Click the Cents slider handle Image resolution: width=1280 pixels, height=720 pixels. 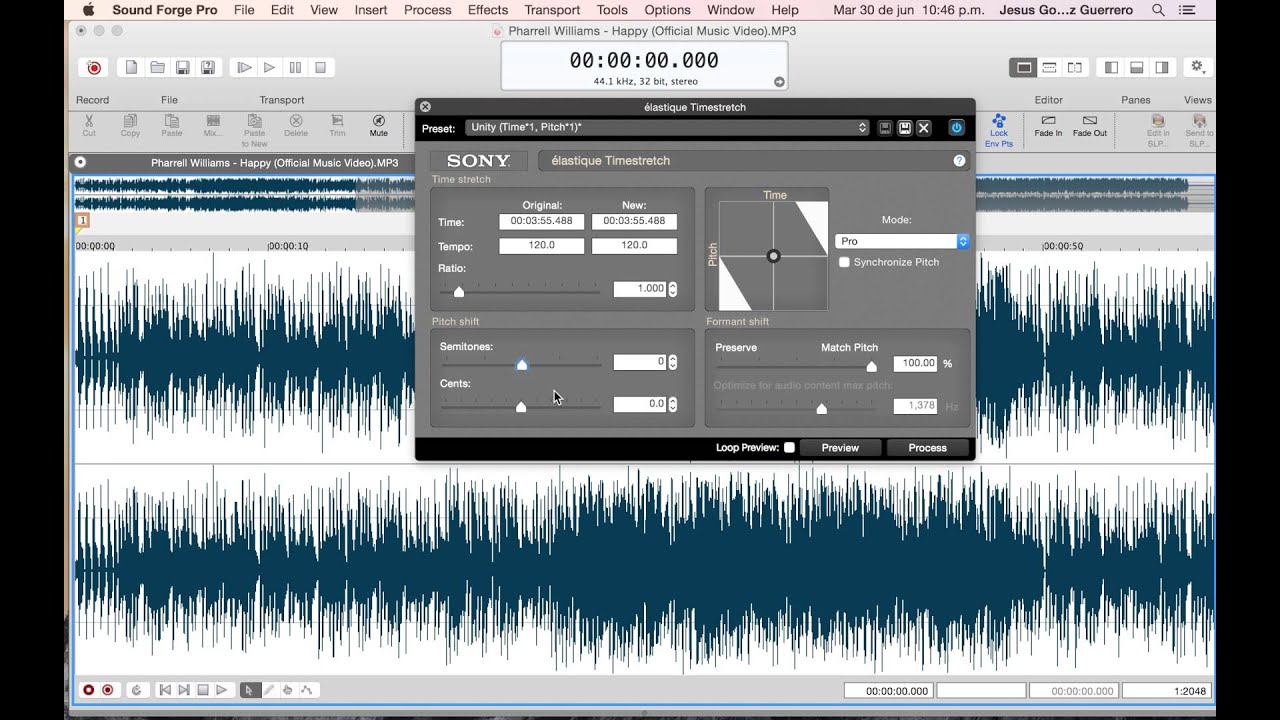point(521,407)
